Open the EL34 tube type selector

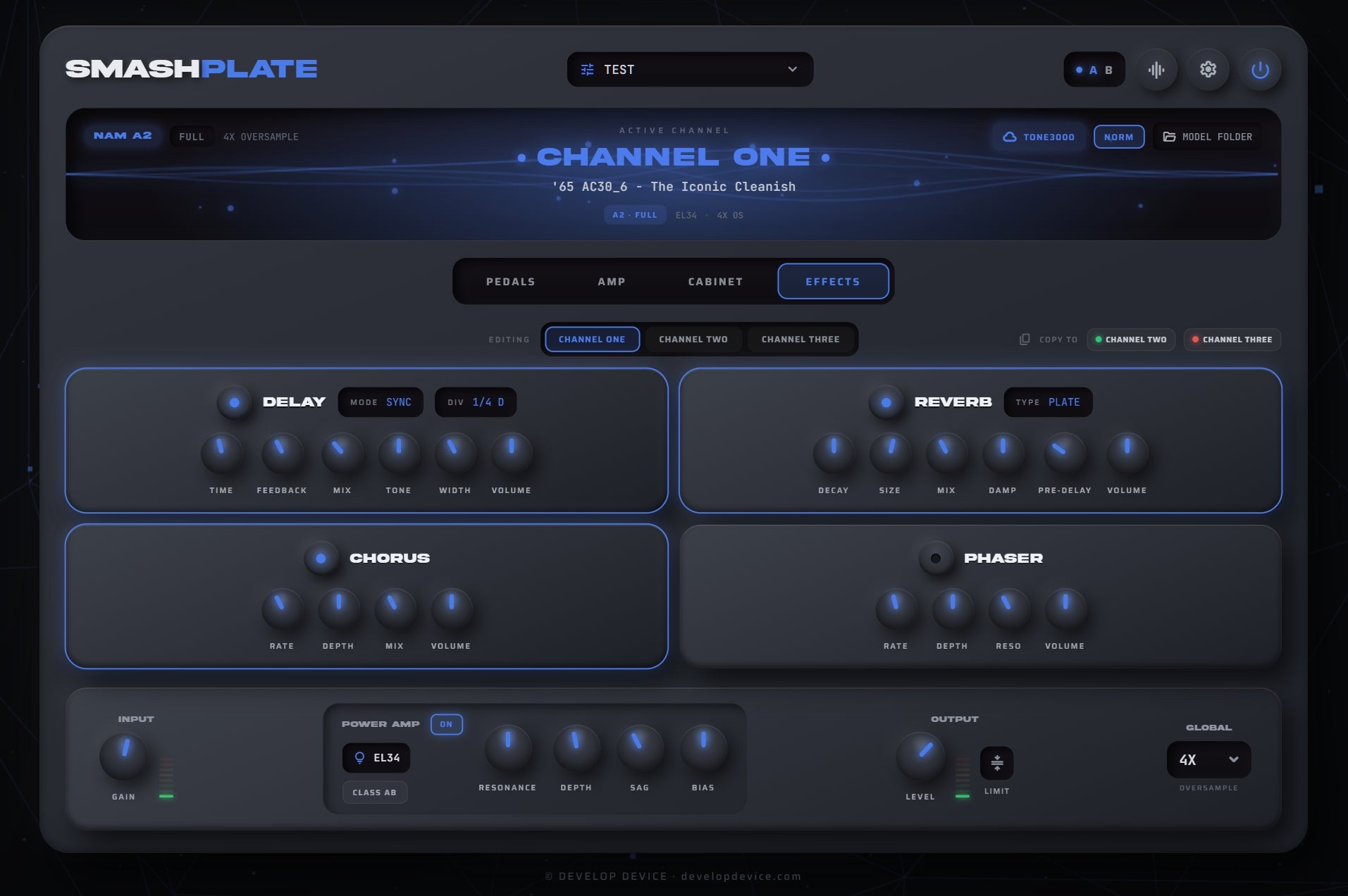(x=376, y=758)
